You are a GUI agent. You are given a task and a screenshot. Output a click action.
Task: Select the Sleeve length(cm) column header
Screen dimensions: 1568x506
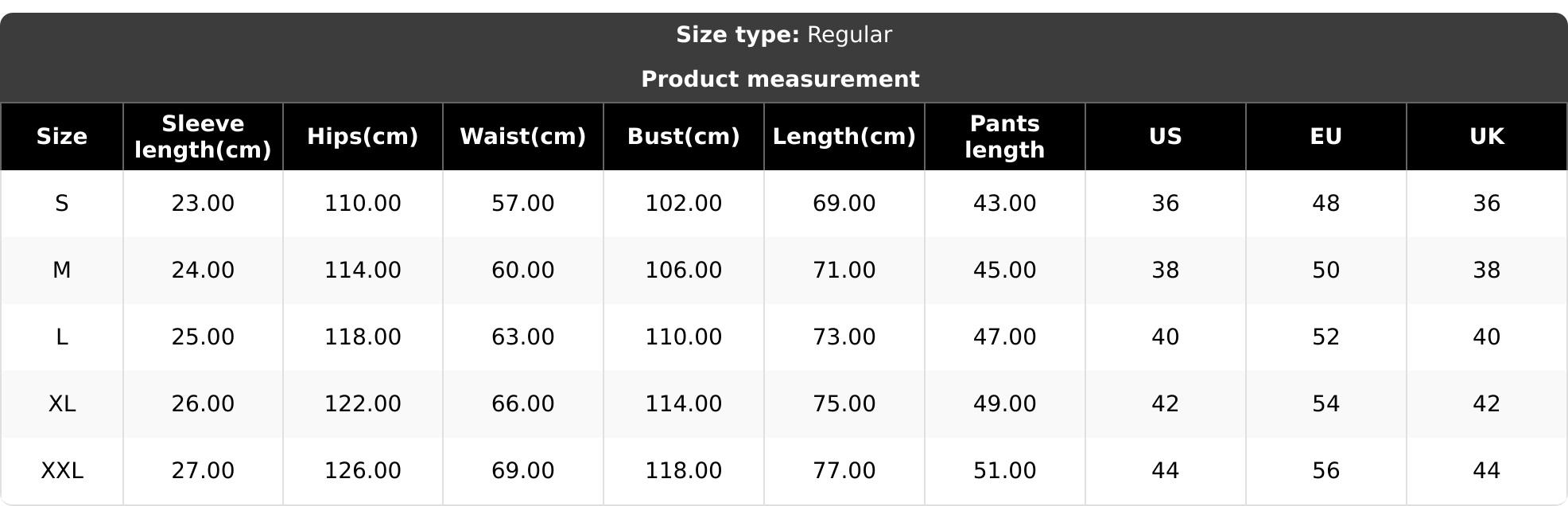point(203,137)
